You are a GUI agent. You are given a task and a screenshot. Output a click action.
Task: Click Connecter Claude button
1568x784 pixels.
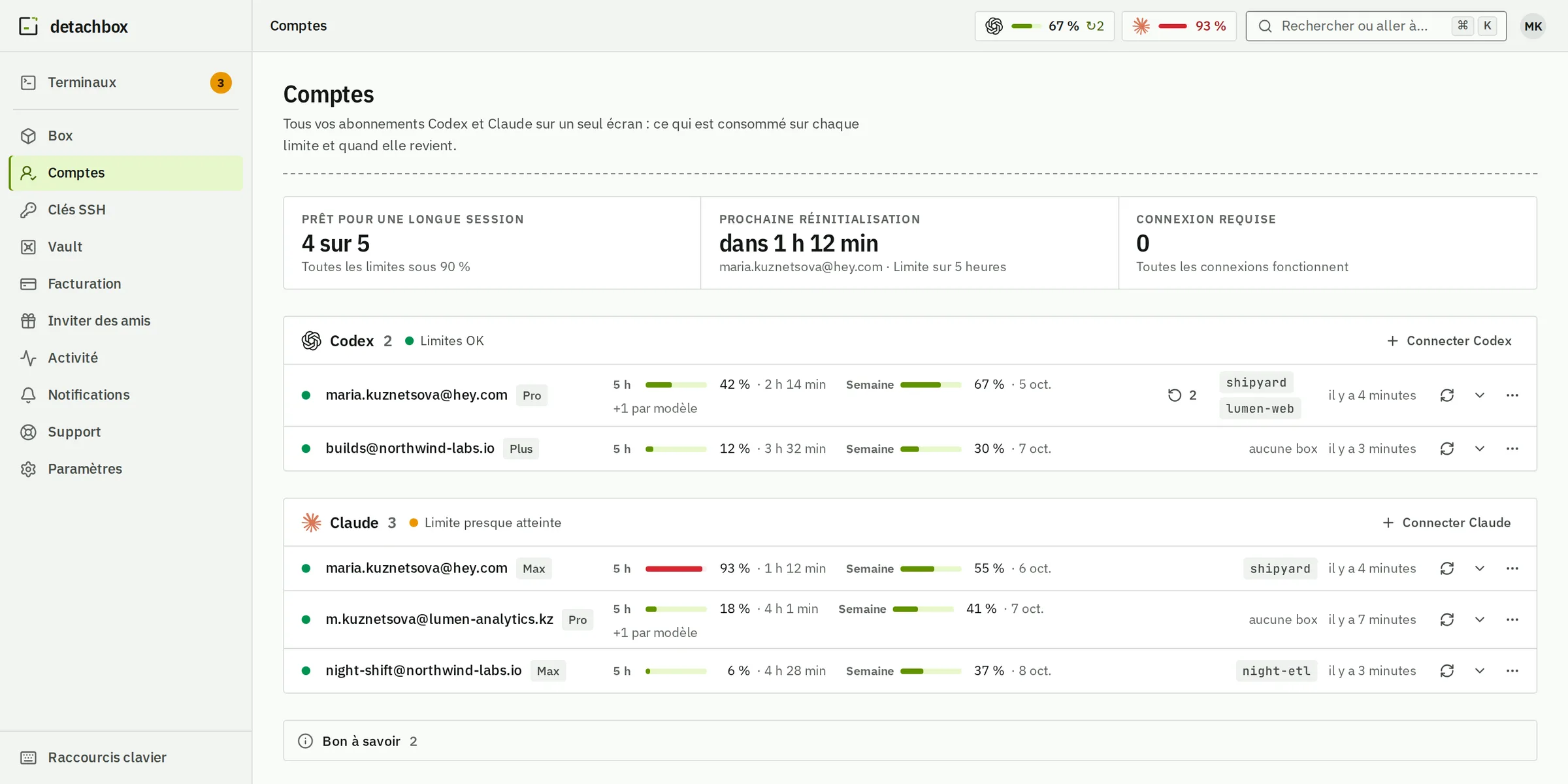[1446, 523]
